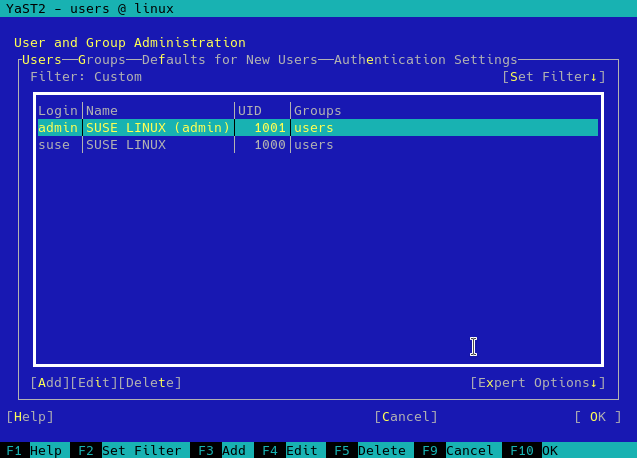Viewport: 637px width, 458px height.
Task: Select the admin login row
Action: (x=318, y=128)
